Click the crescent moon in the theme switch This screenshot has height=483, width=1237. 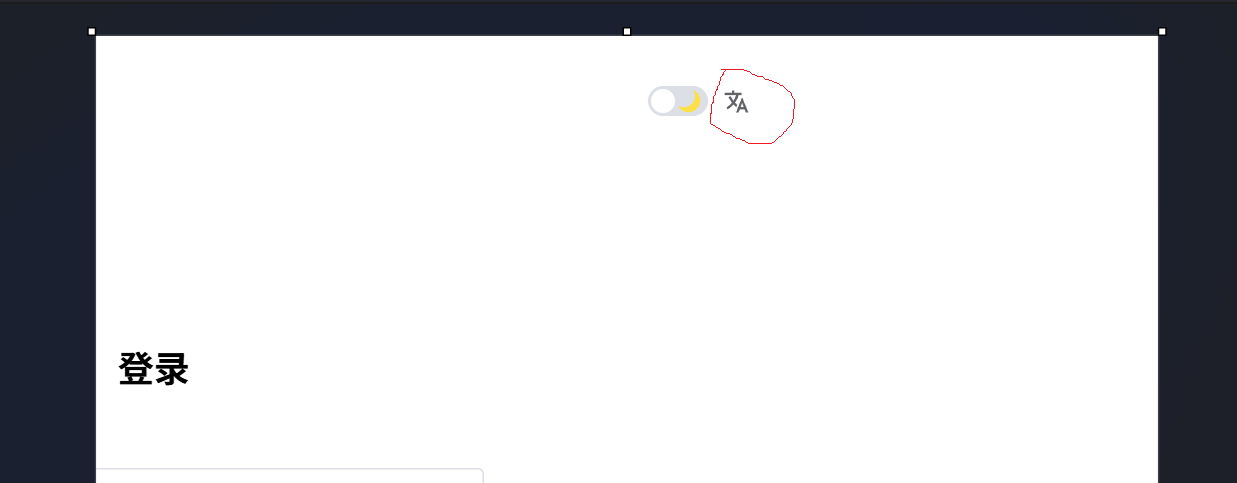688,101
